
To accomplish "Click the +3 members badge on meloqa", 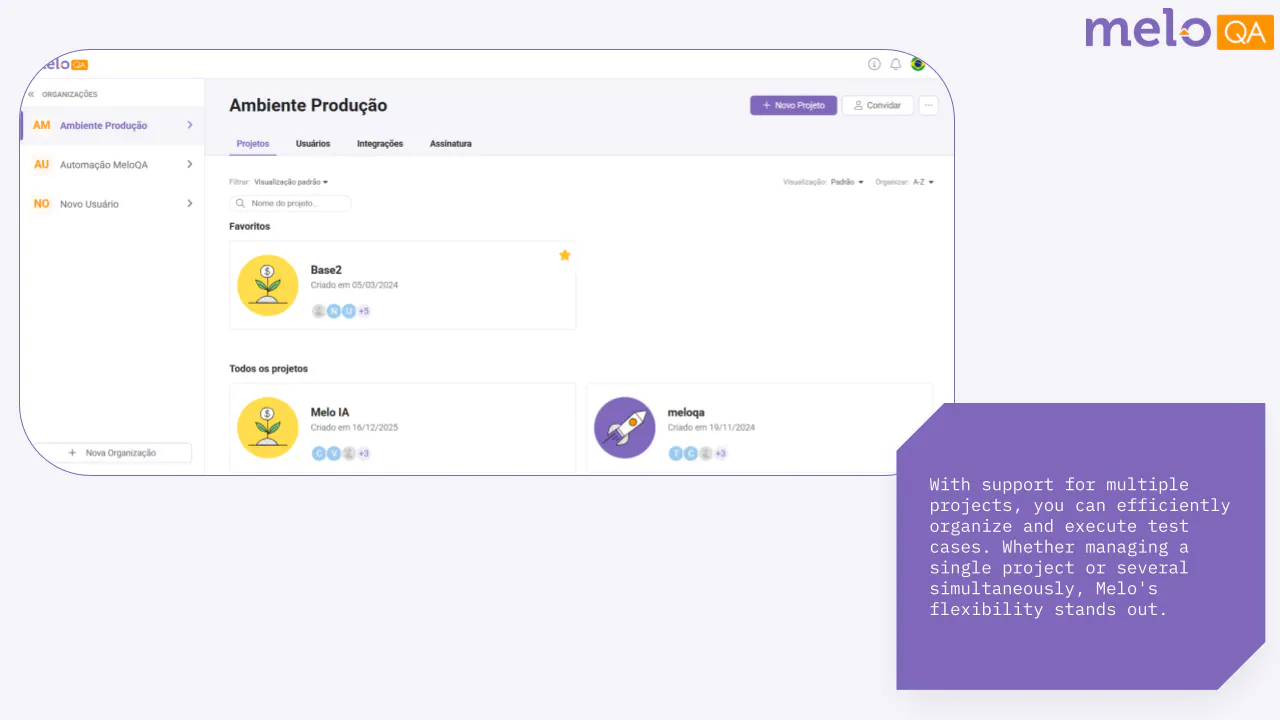I will (x=721, y=454).
